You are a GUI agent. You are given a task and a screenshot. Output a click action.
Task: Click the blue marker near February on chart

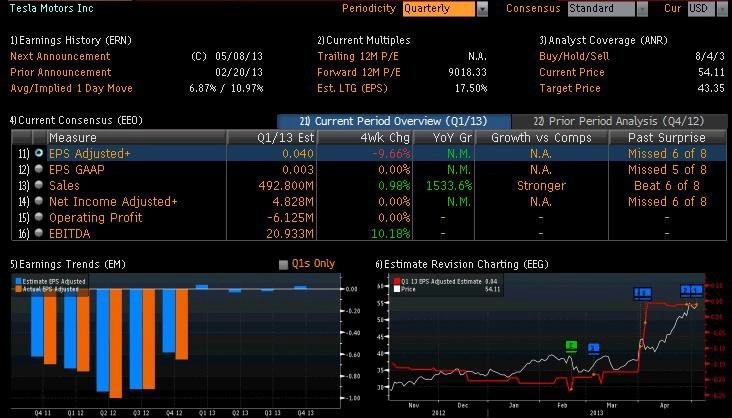(593, 348)
